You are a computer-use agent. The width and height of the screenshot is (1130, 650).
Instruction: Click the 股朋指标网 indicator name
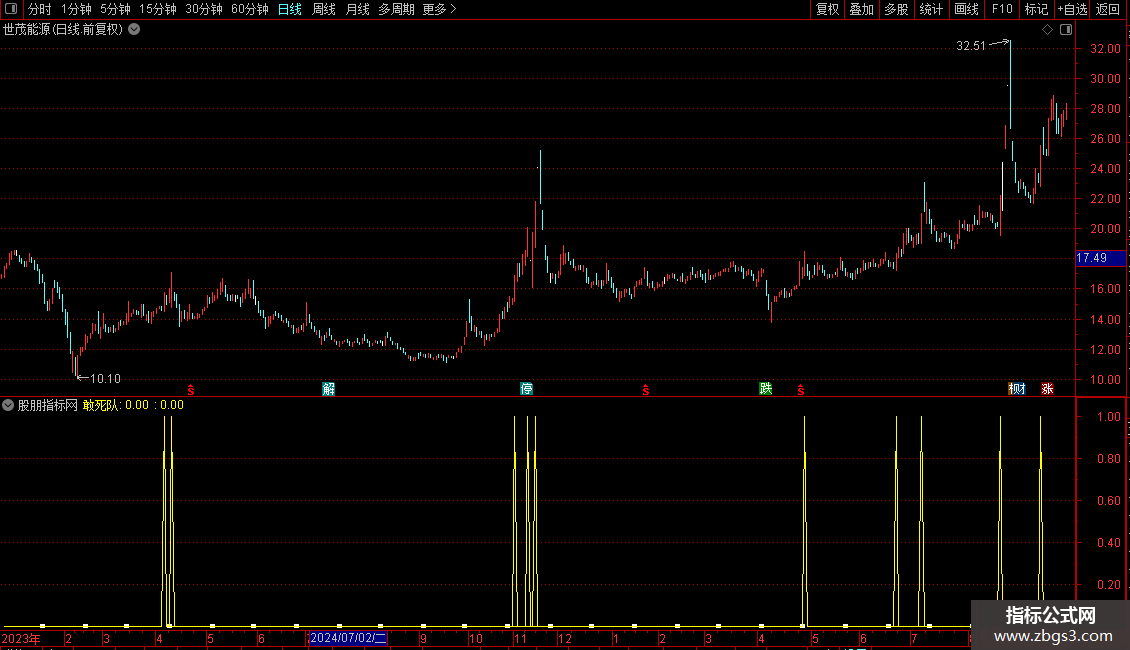(x=48, y=406)
